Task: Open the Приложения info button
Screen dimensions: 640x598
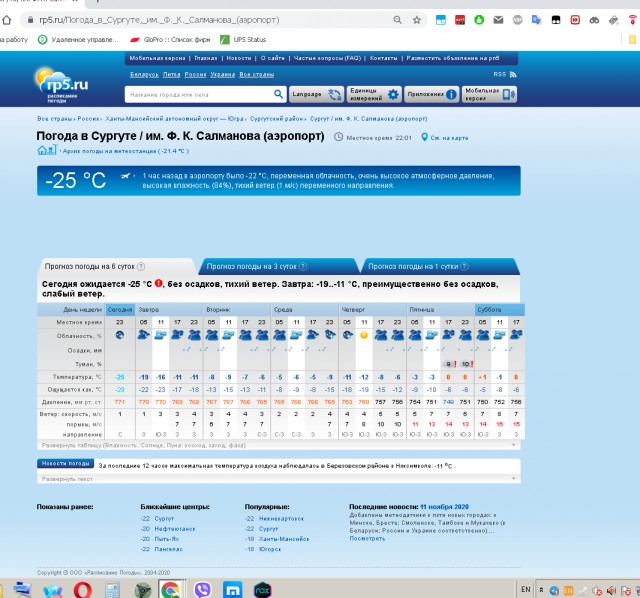Action: (432, 94)
